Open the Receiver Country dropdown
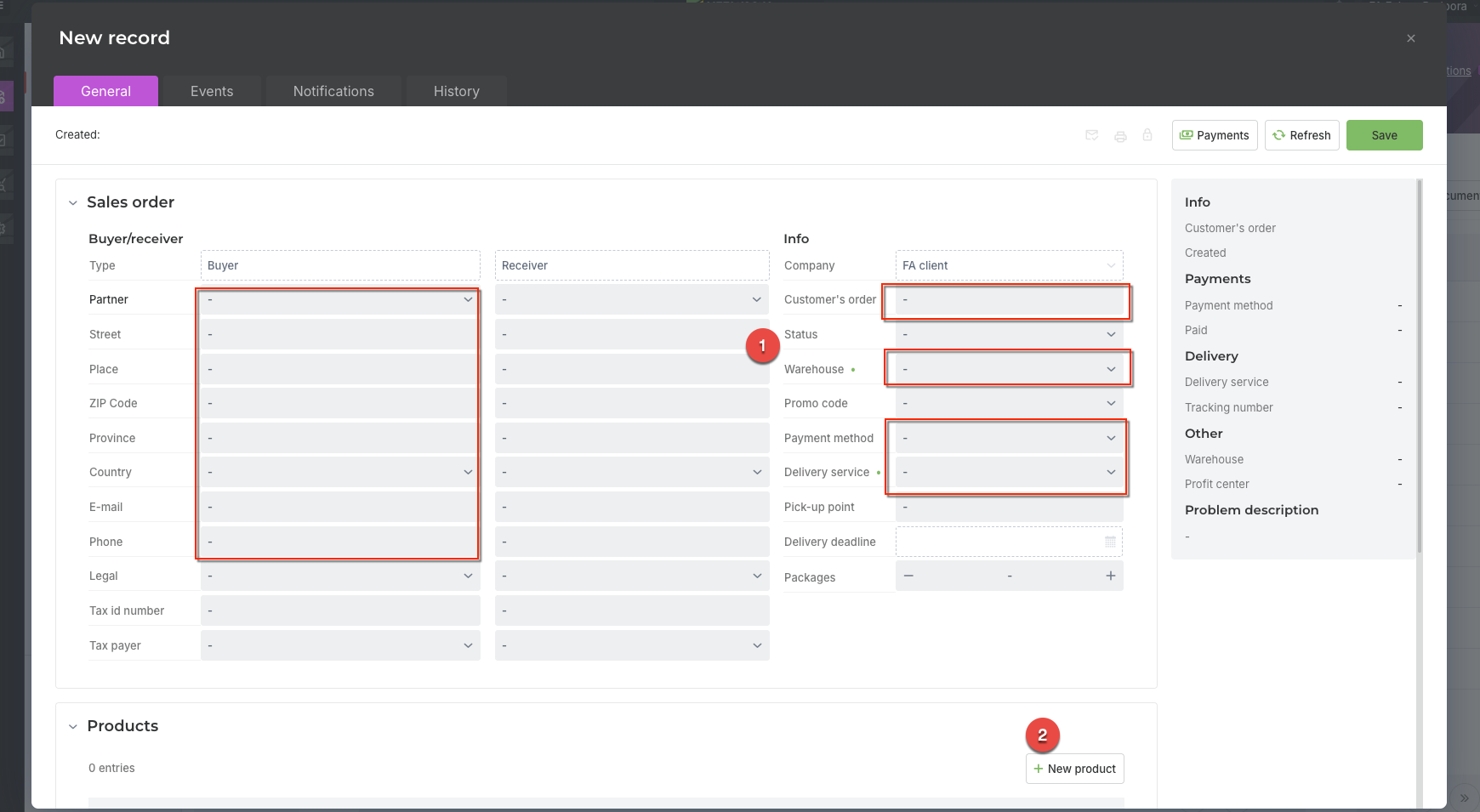This screenshot has width=1480, height=812. [632, 472]
